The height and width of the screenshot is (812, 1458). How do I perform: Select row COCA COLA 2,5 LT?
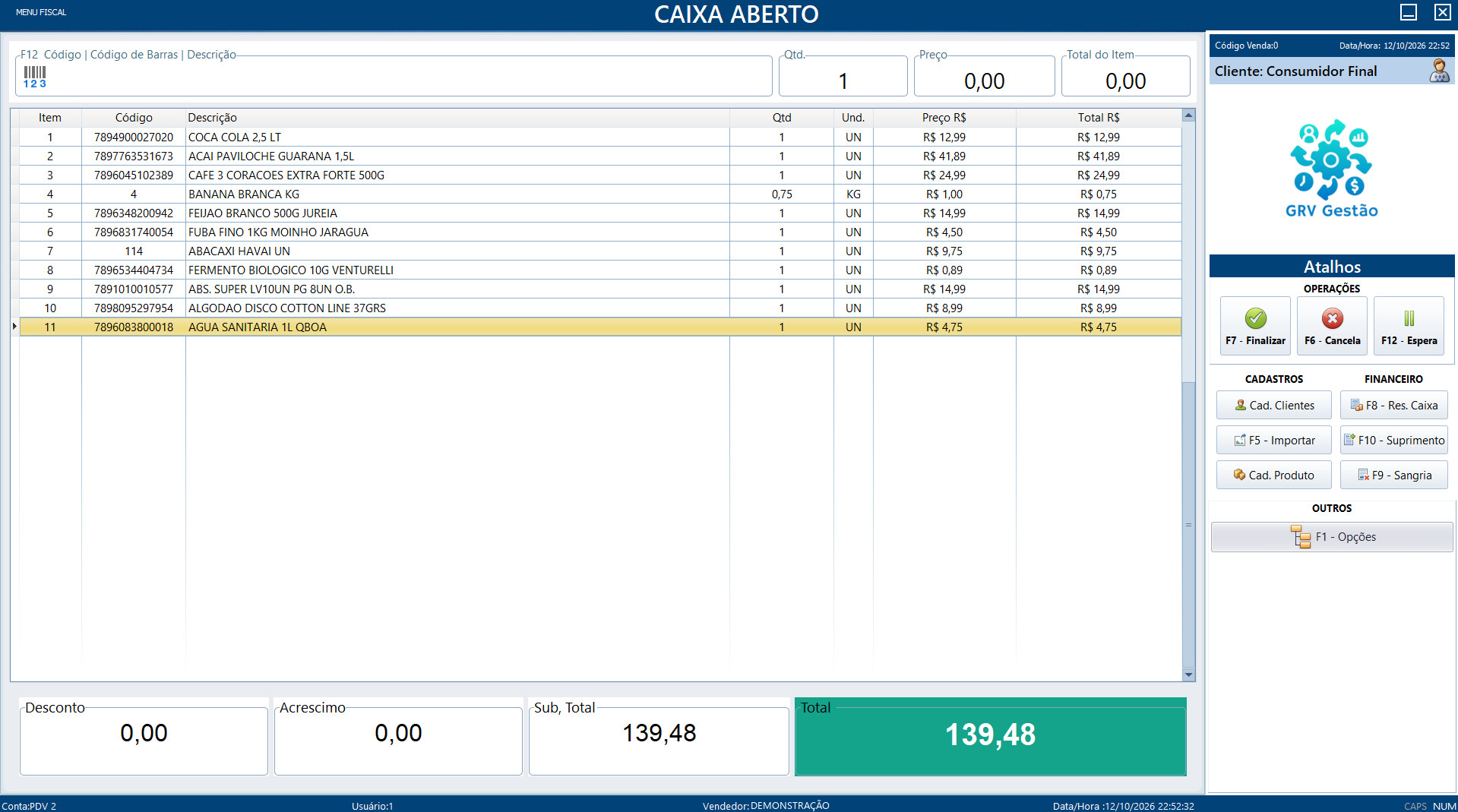(x=599, y=137)
